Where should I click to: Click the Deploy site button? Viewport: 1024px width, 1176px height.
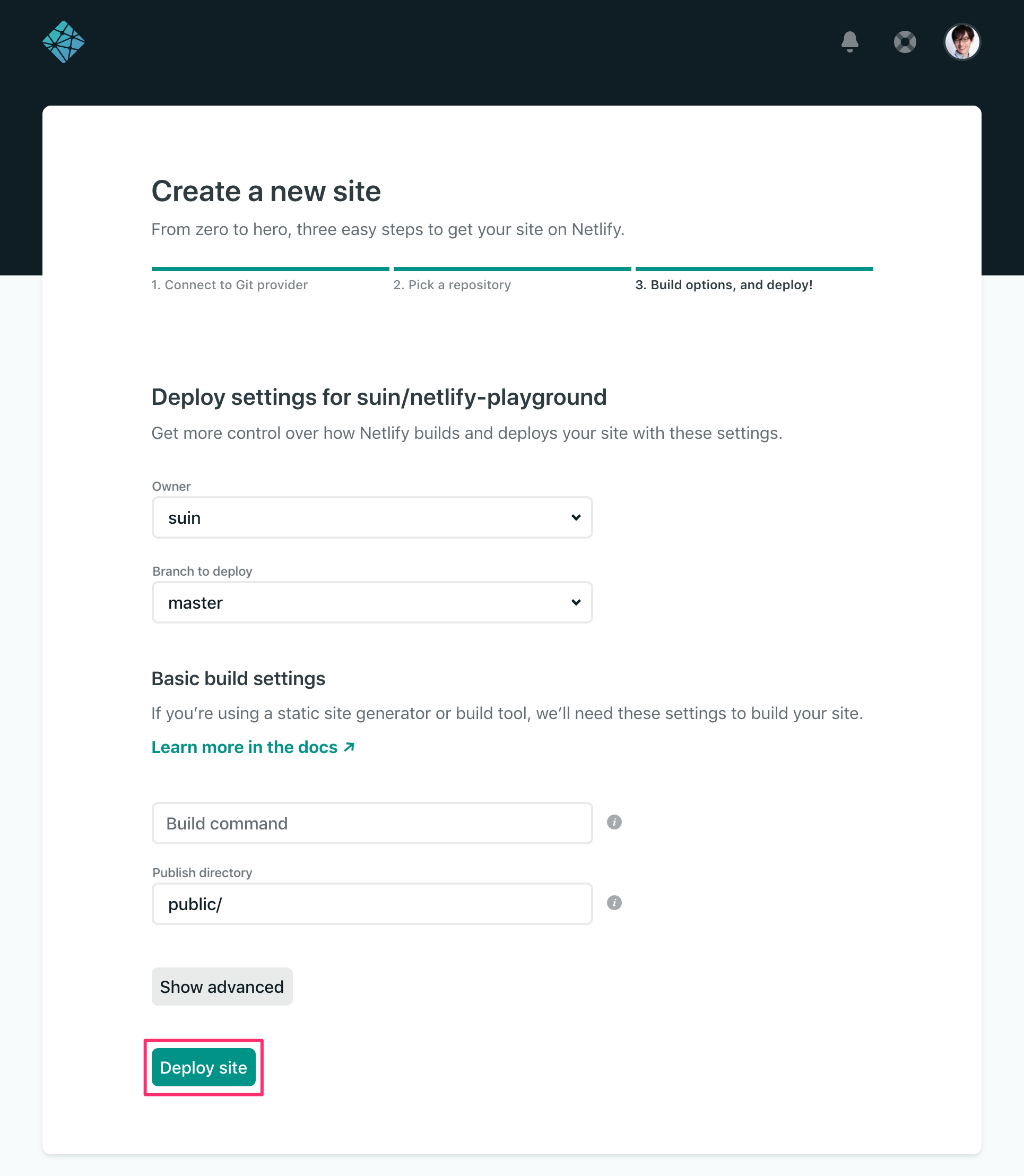204,1067
